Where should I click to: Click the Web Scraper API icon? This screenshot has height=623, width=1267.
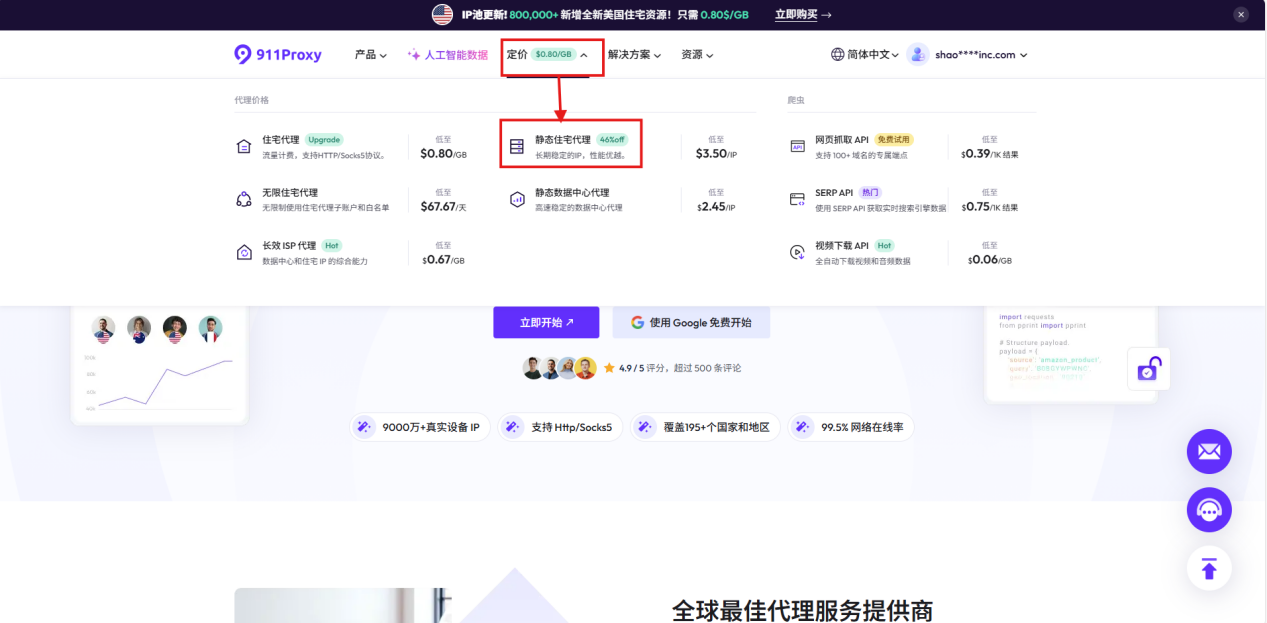tap(797, 147)
